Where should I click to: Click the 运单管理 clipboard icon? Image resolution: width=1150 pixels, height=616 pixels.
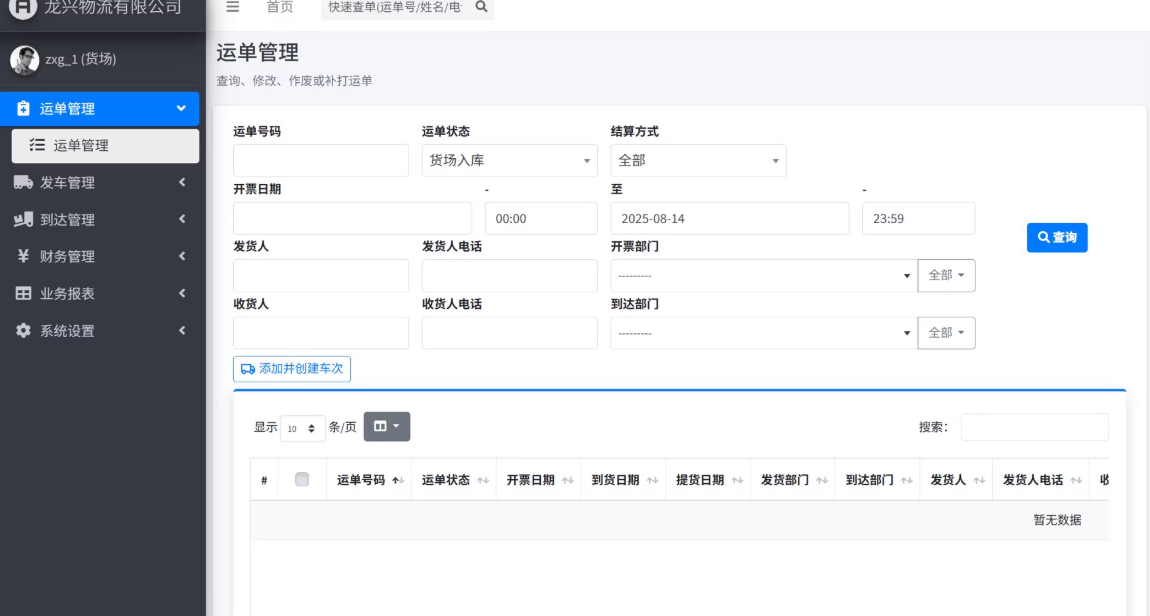23,109
